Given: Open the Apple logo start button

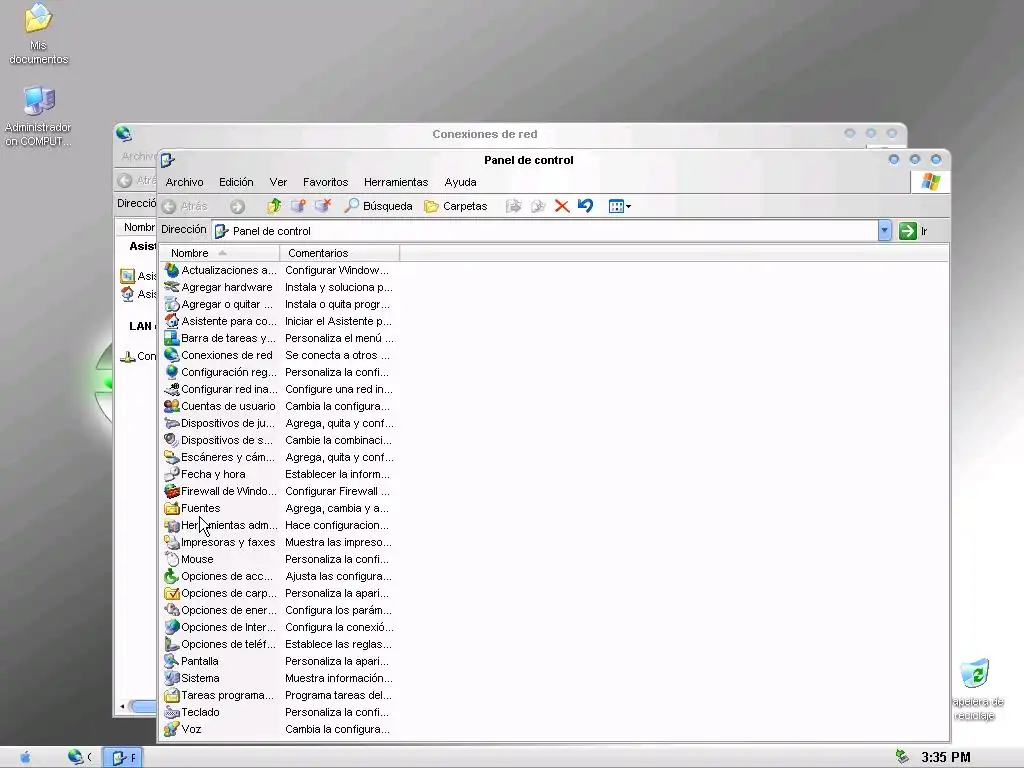Looking at the screenshot, I should (25, 757).
